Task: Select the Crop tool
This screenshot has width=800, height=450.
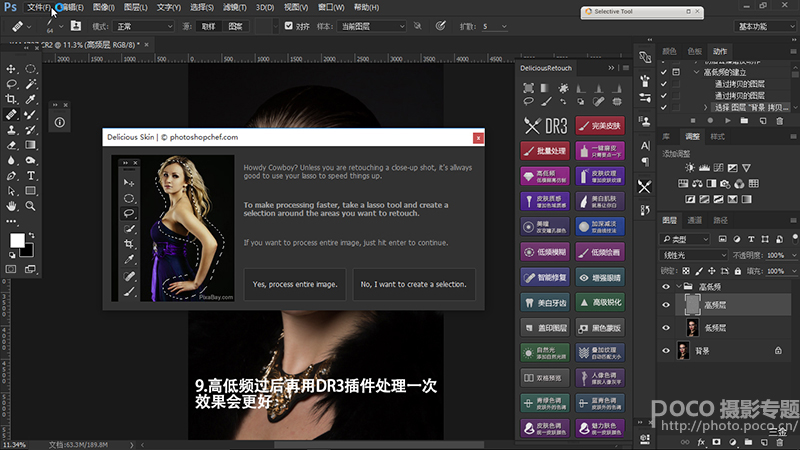Action: pyautogui.click(x=11, y=100)
